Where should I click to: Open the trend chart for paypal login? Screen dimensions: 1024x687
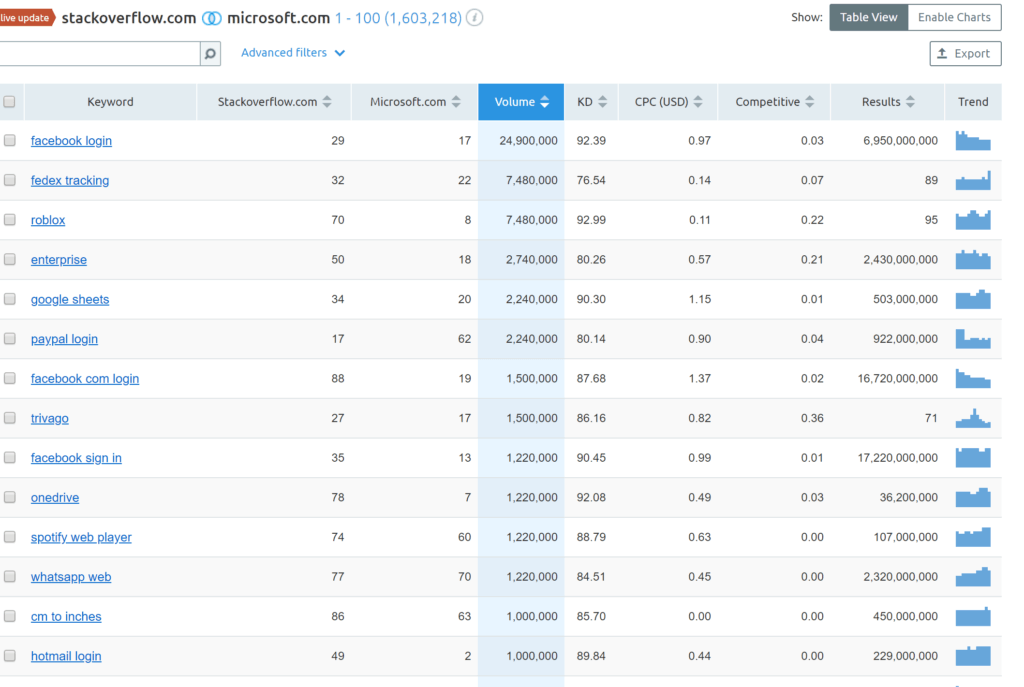[x=973, y=339]
